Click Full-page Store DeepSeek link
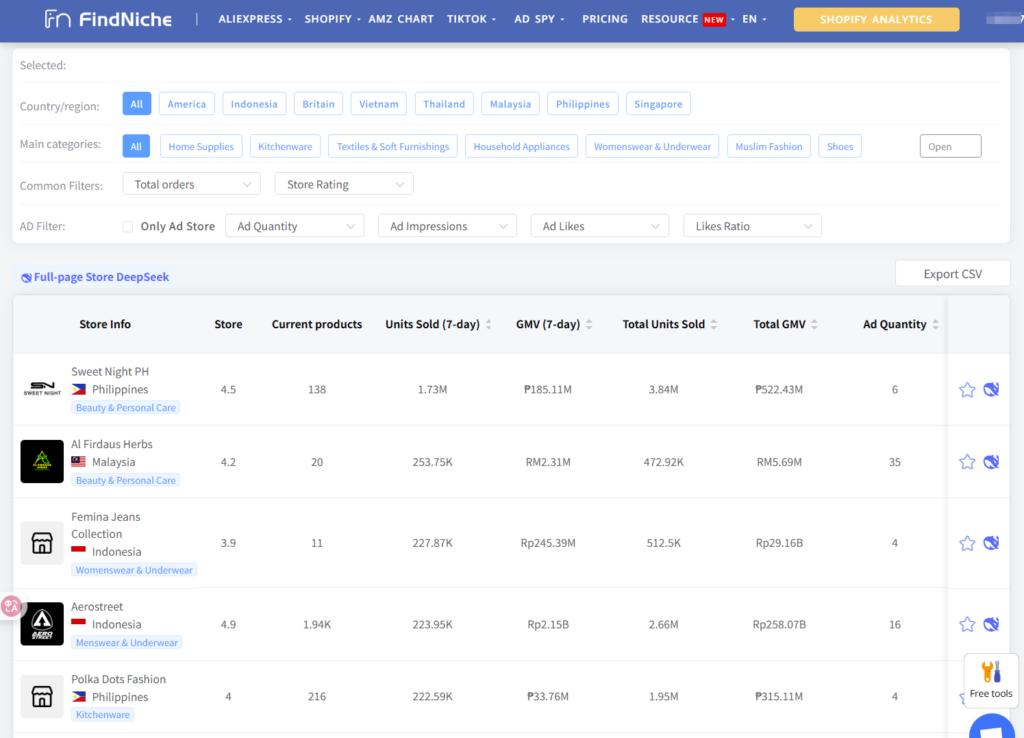The height and width of the screenshot is (738, 1024). [x=95, y=277]
